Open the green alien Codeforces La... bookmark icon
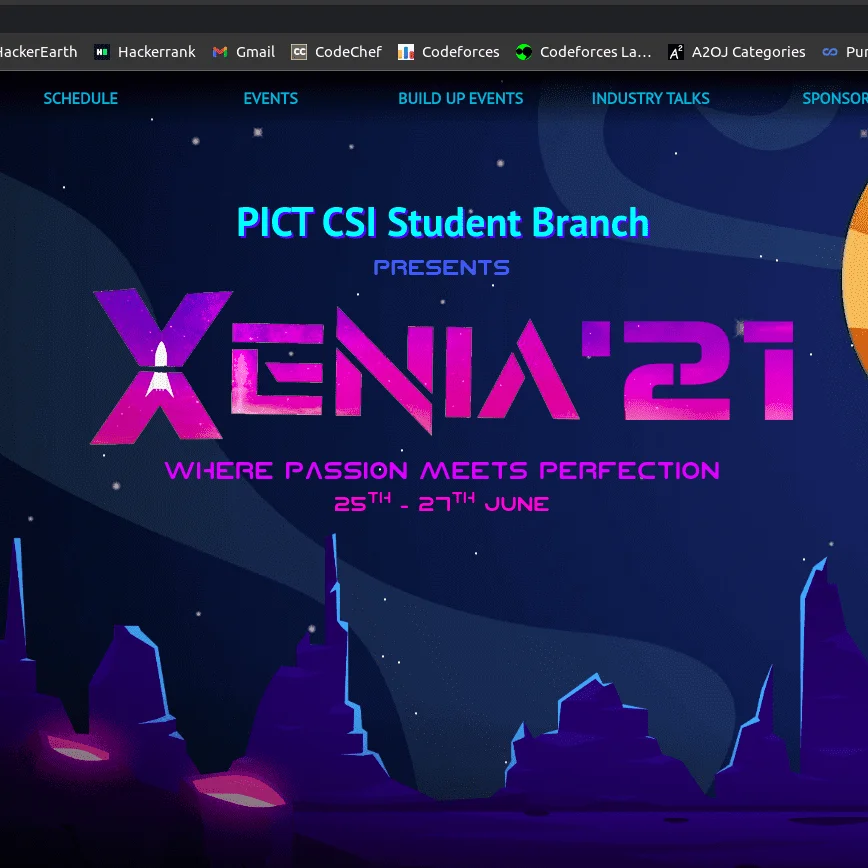This screenshot has height=868, width=868. pos(524,52)
